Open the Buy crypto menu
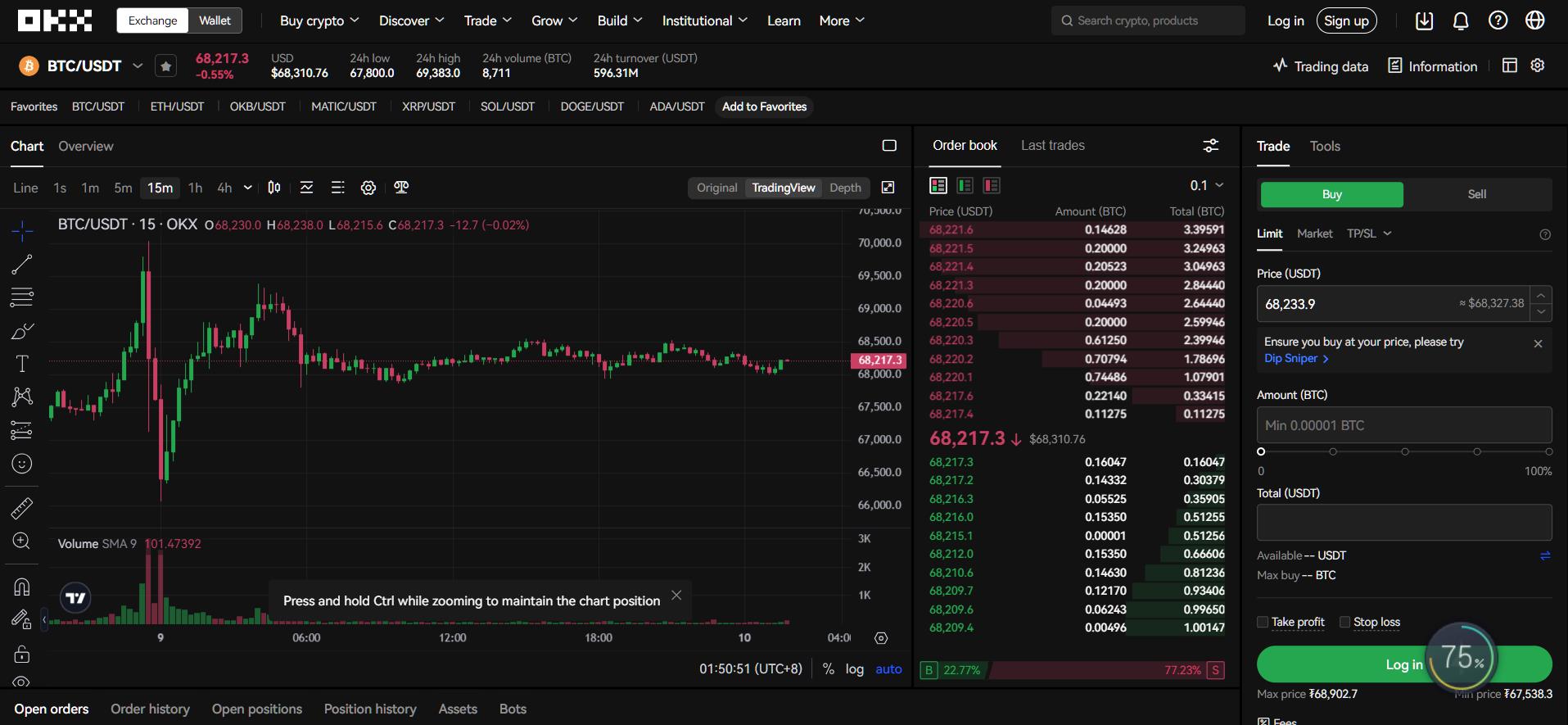 [x=319, y=20]
